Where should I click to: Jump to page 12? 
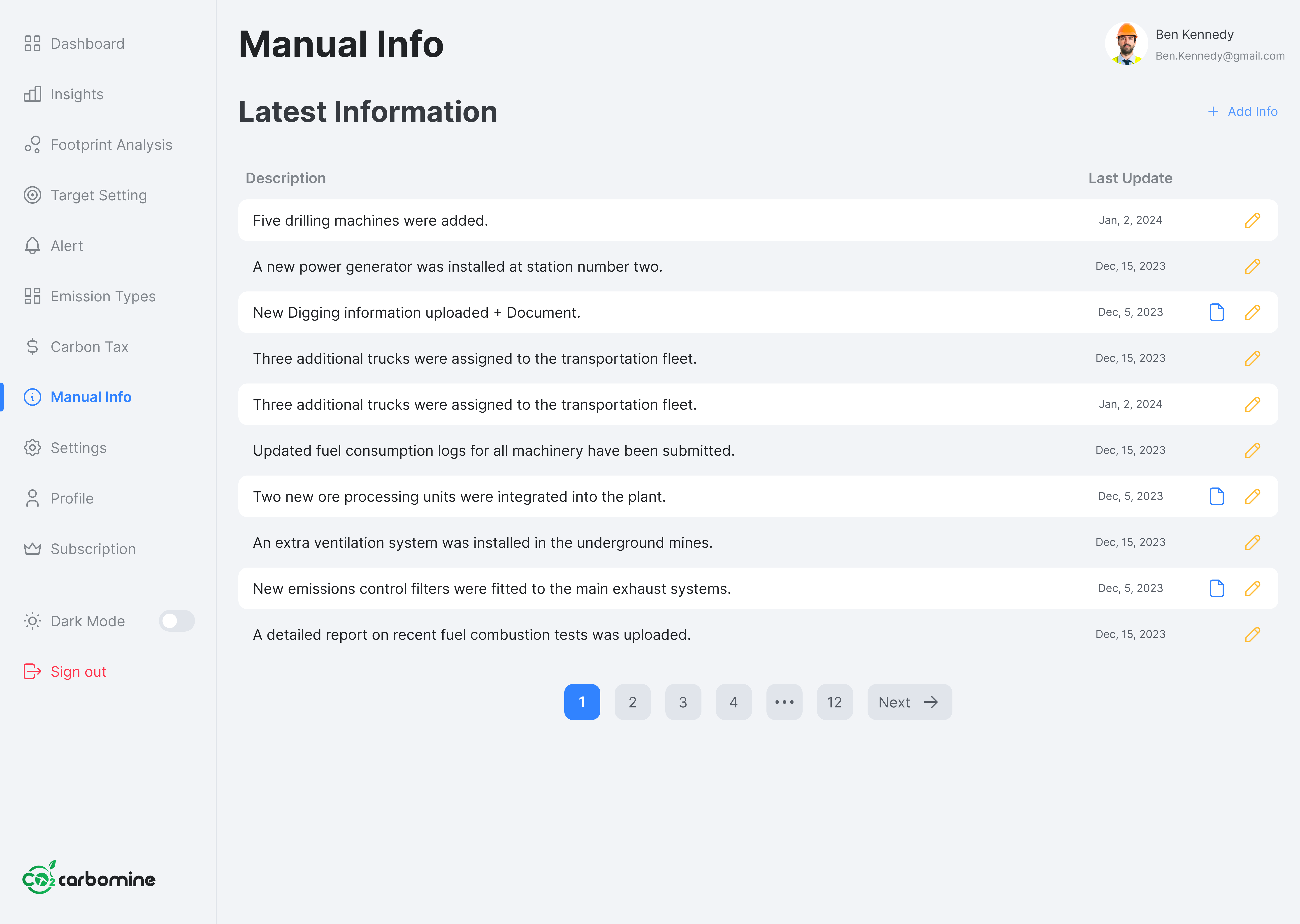click(834, 702)
